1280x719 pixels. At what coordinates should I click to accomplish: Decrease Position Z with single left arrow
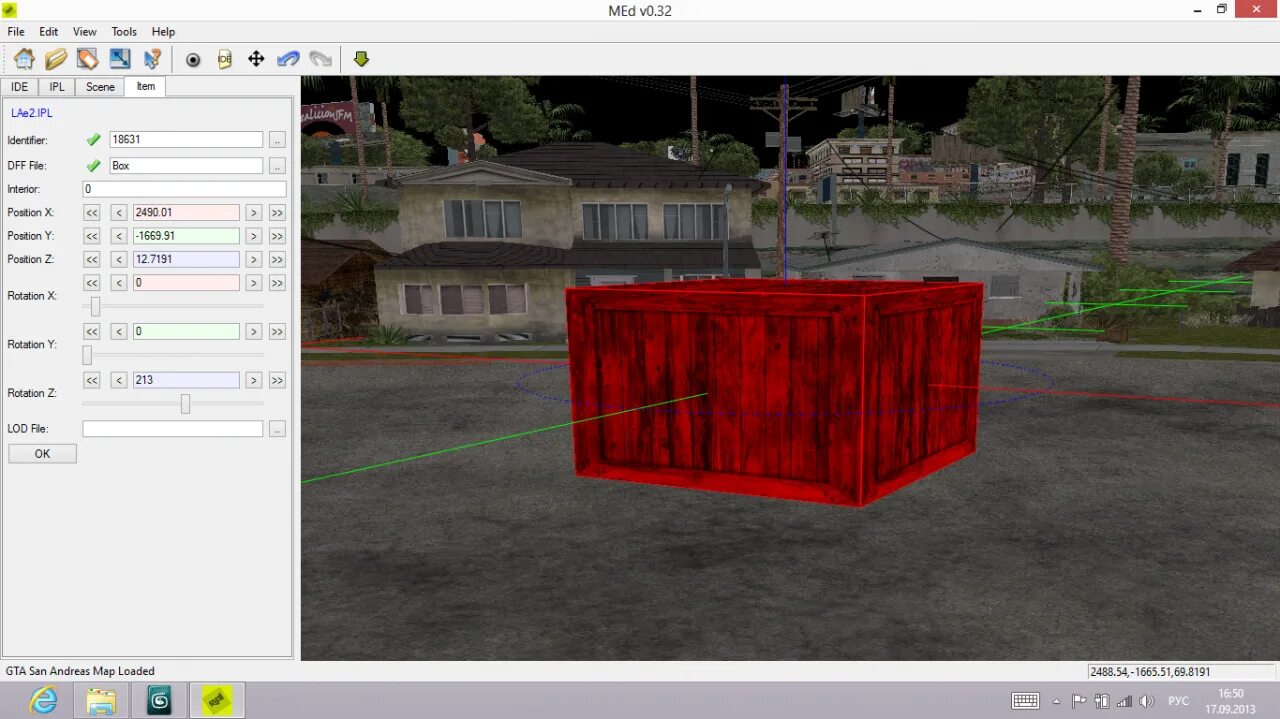click(x=118, y=259)
